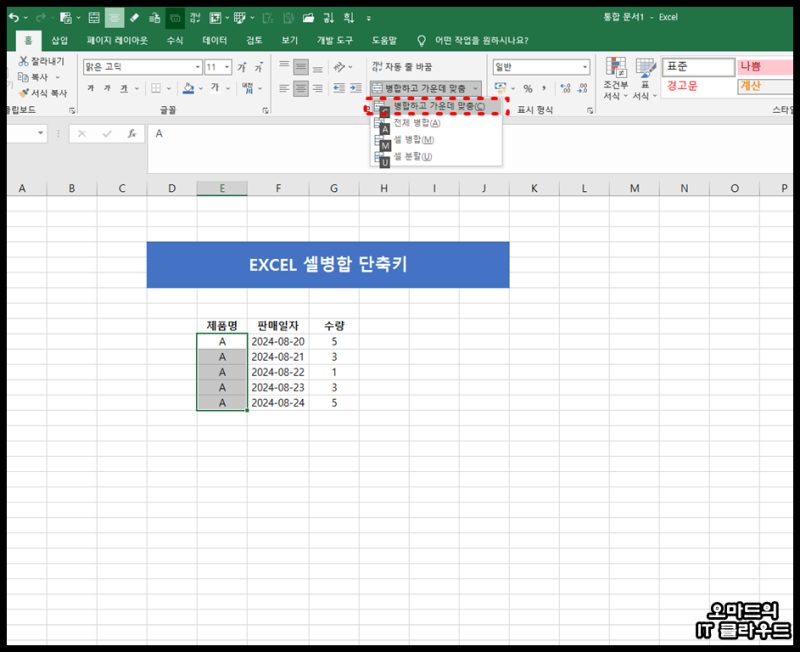Toggle underline formatting (가)
The height and width of the screenshot is (652, 800).
click(x=124, y=88)
